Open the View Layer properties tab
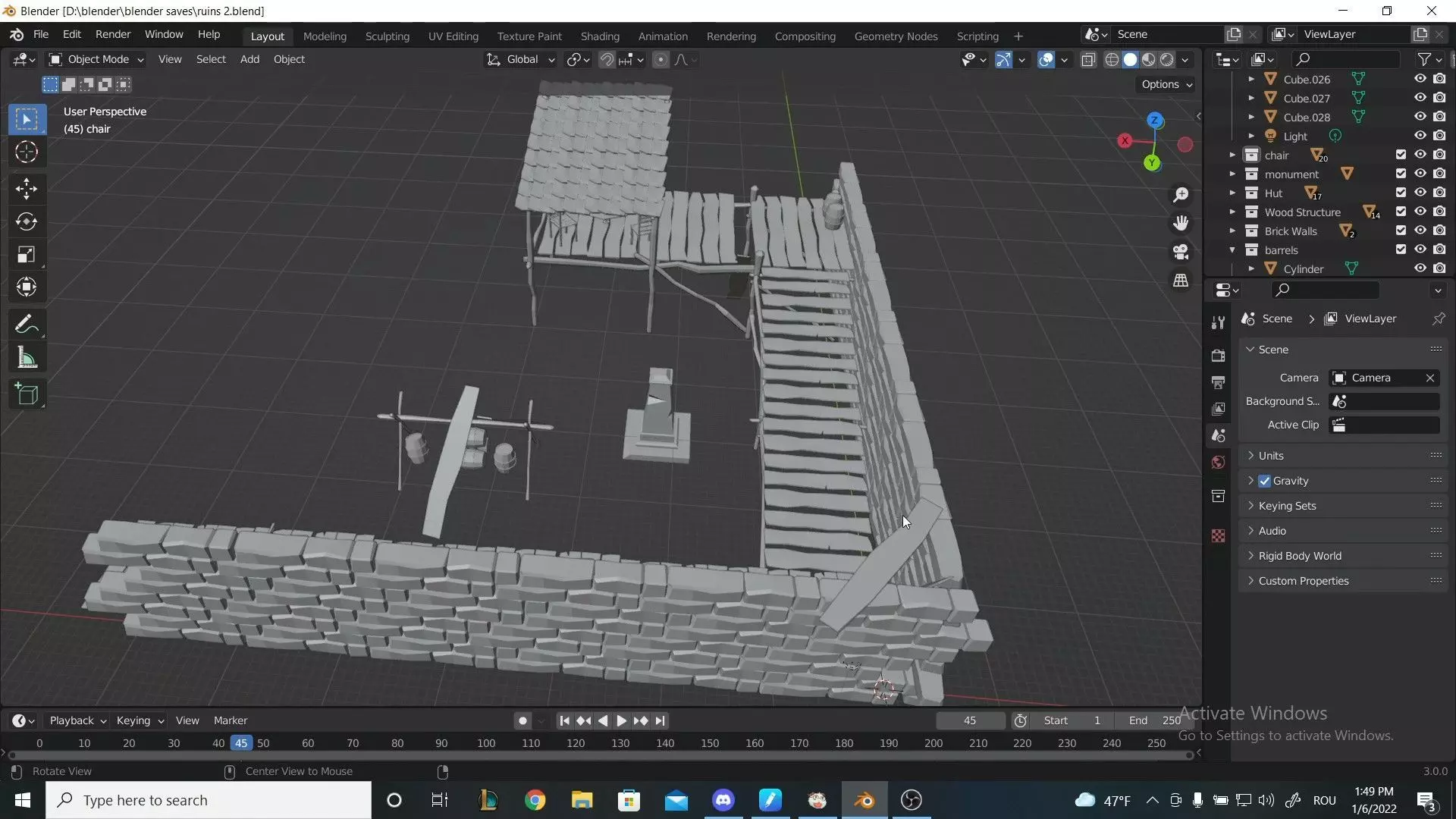Image resolution: width=1456 pixels, height=819 pixels. 1218,409
